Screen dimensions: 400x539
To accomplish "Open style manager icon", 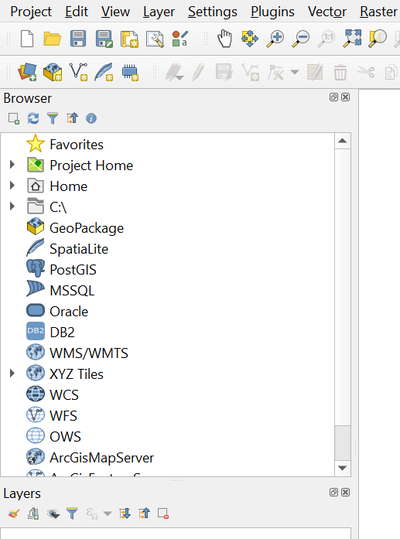I will 180,38.
